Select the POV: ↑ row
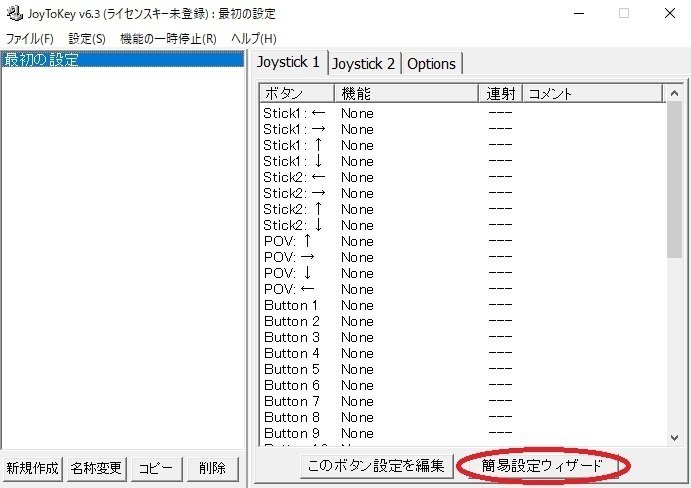Viewport: 691px width, 488px height. [x=462, y=241]
